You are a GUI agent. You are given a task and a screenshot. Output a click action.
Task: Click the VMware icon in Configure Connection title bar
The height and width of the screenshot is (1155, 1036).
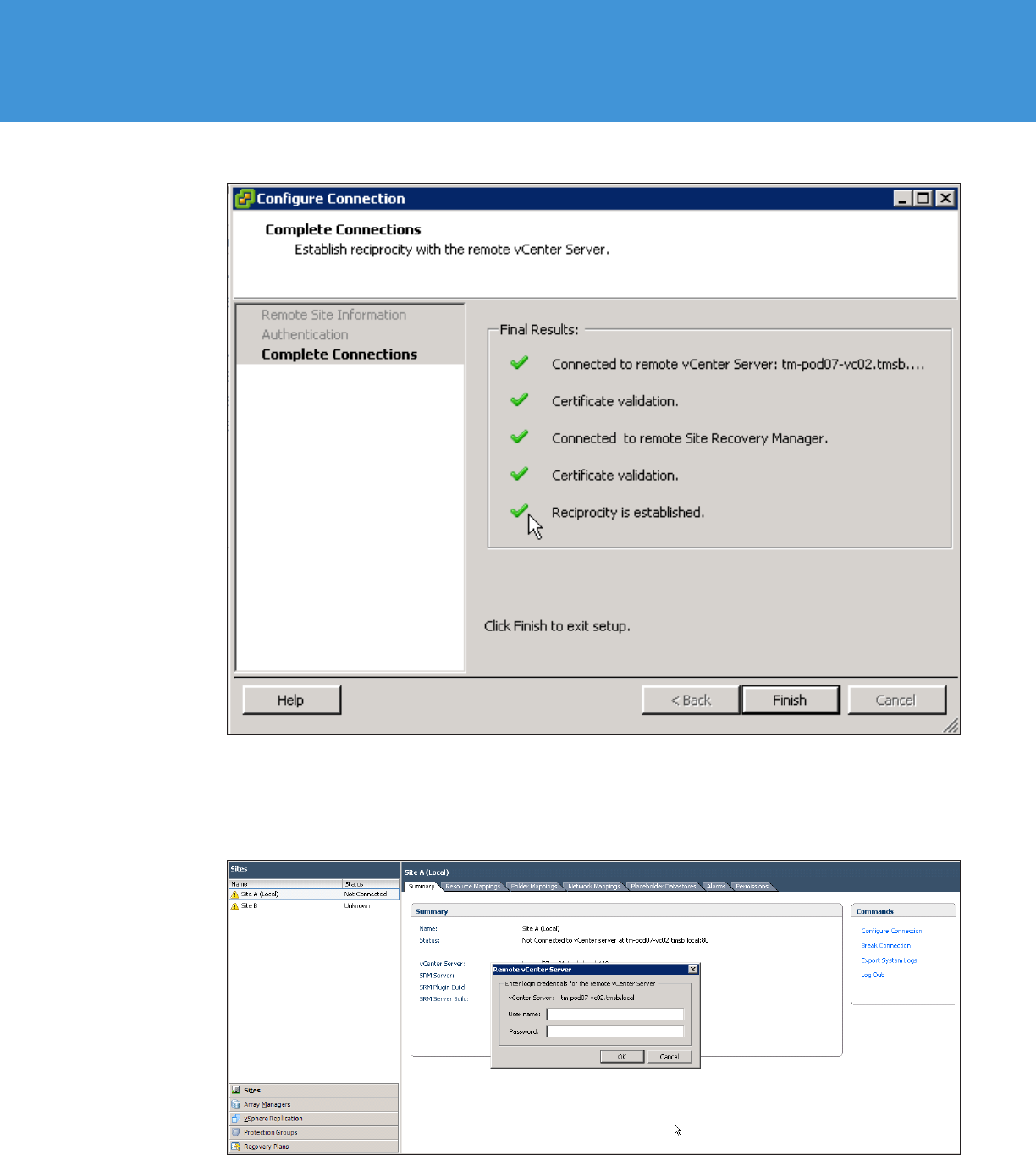pyautogui.click(x=245, y=198)
